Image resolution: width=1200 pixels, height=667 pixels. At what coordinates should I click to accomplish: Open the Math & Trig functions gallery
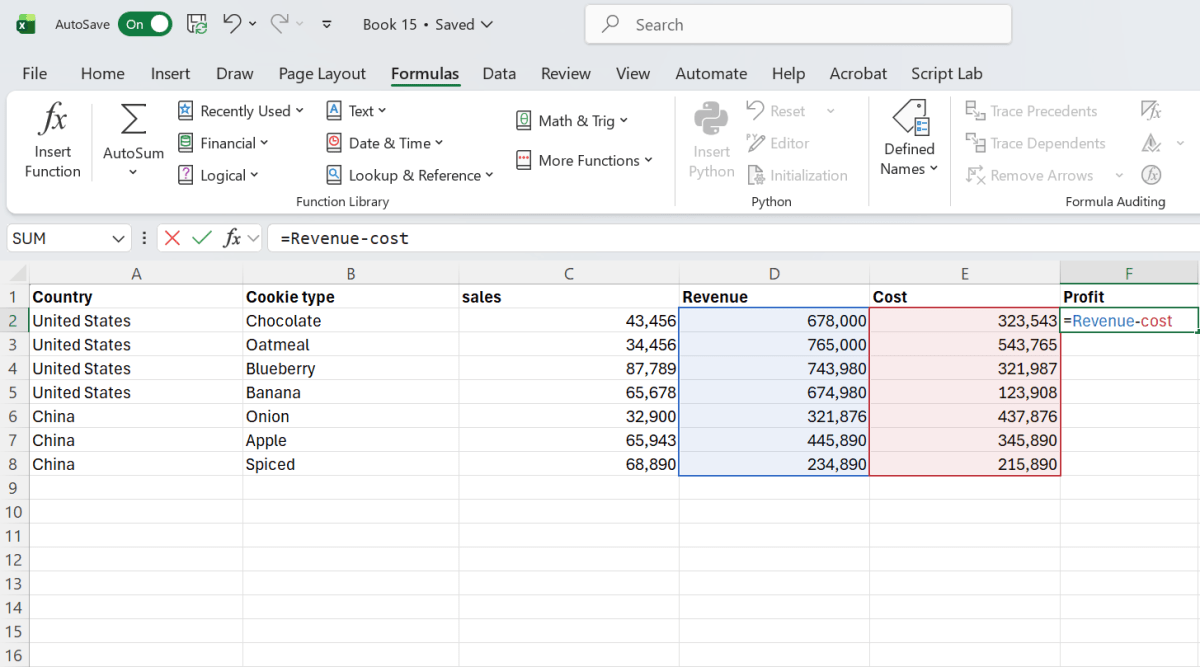pos(572,120)
